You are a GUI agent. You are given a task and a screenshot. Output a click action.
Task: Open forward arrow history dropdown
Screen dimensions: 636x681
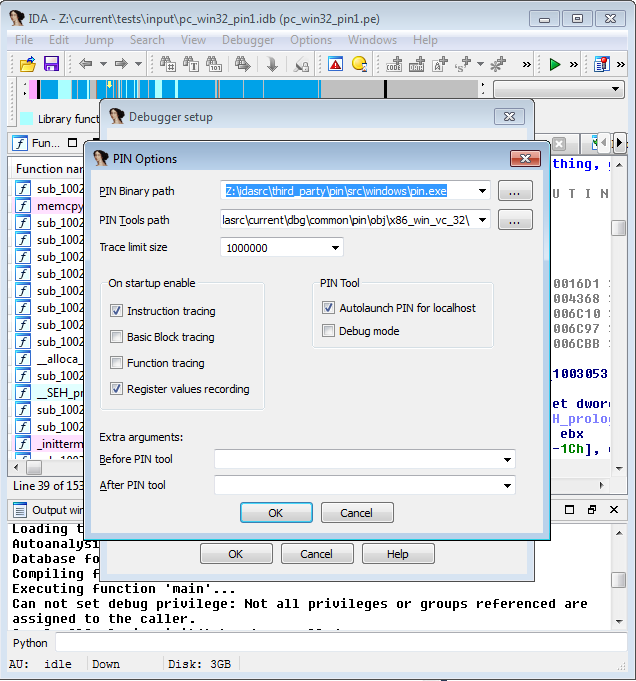[138, 64]
